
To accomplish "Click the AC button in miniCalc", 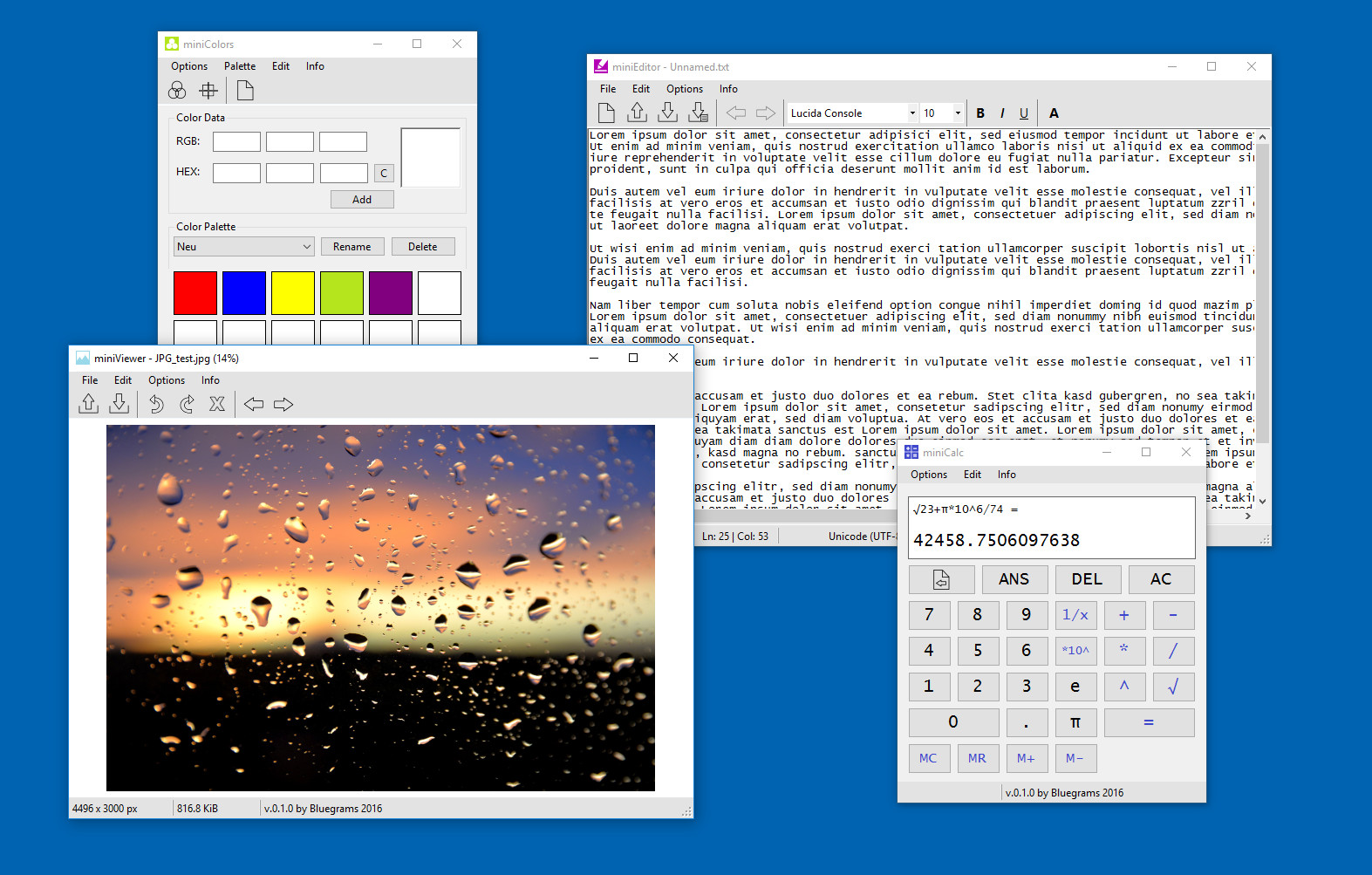I will pyautogui.click(x=1161, y=579).
